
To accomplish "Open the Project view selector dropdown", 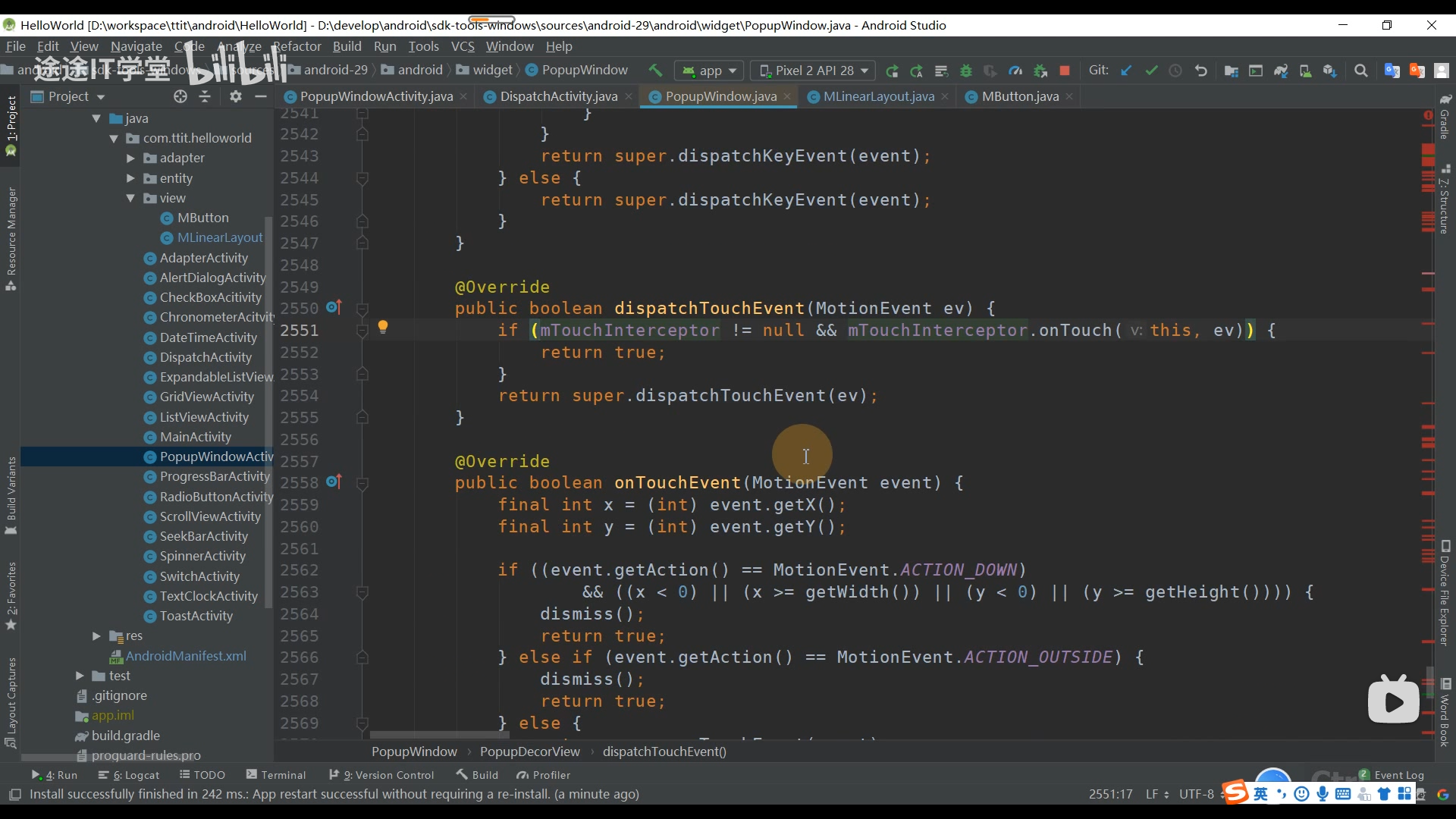I will (x=68, y=96).
